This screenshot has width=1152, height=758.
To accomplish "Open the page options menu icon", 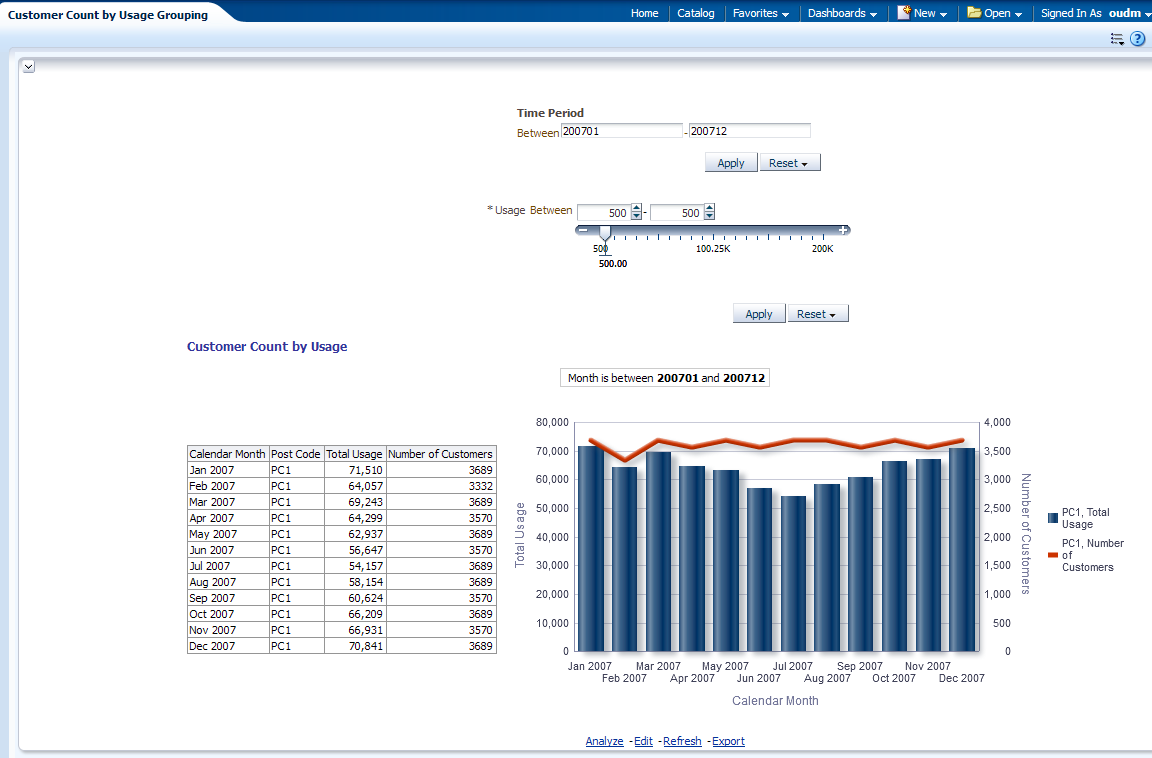I will pyautogui.click(x=1117, y=39).
